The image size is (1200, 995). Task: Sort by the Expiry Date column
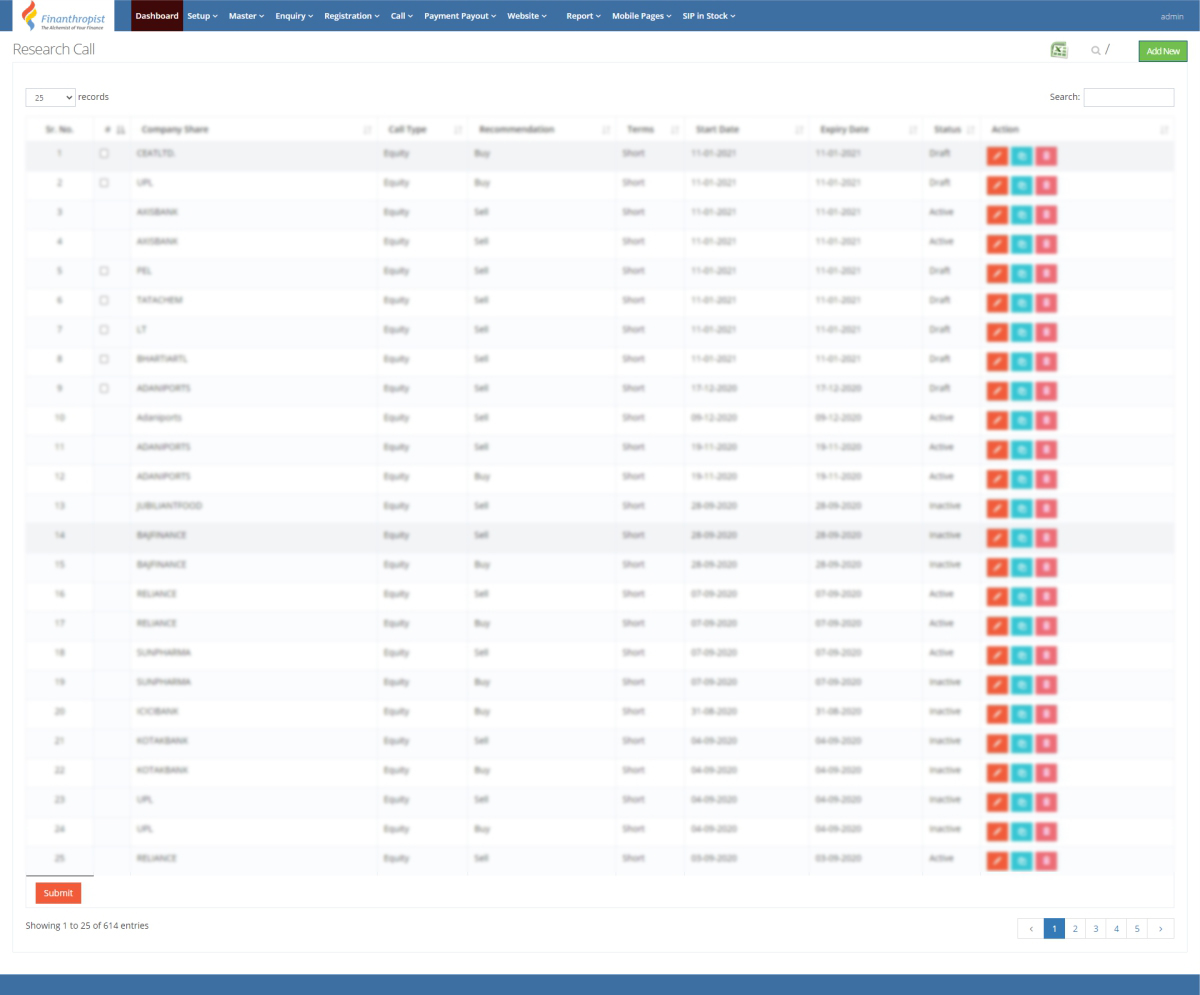point(864,129)
